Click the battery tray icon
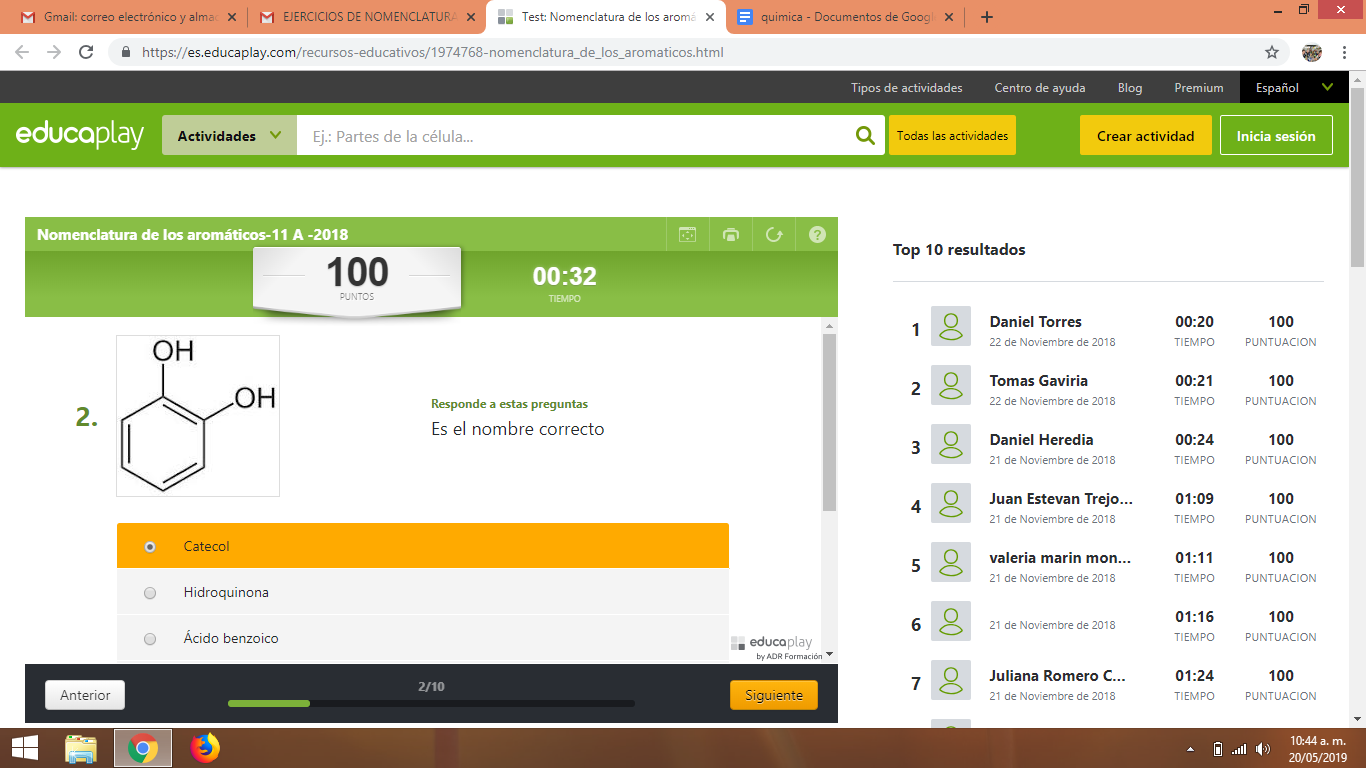1366x768 pixels. point(1217,749)
